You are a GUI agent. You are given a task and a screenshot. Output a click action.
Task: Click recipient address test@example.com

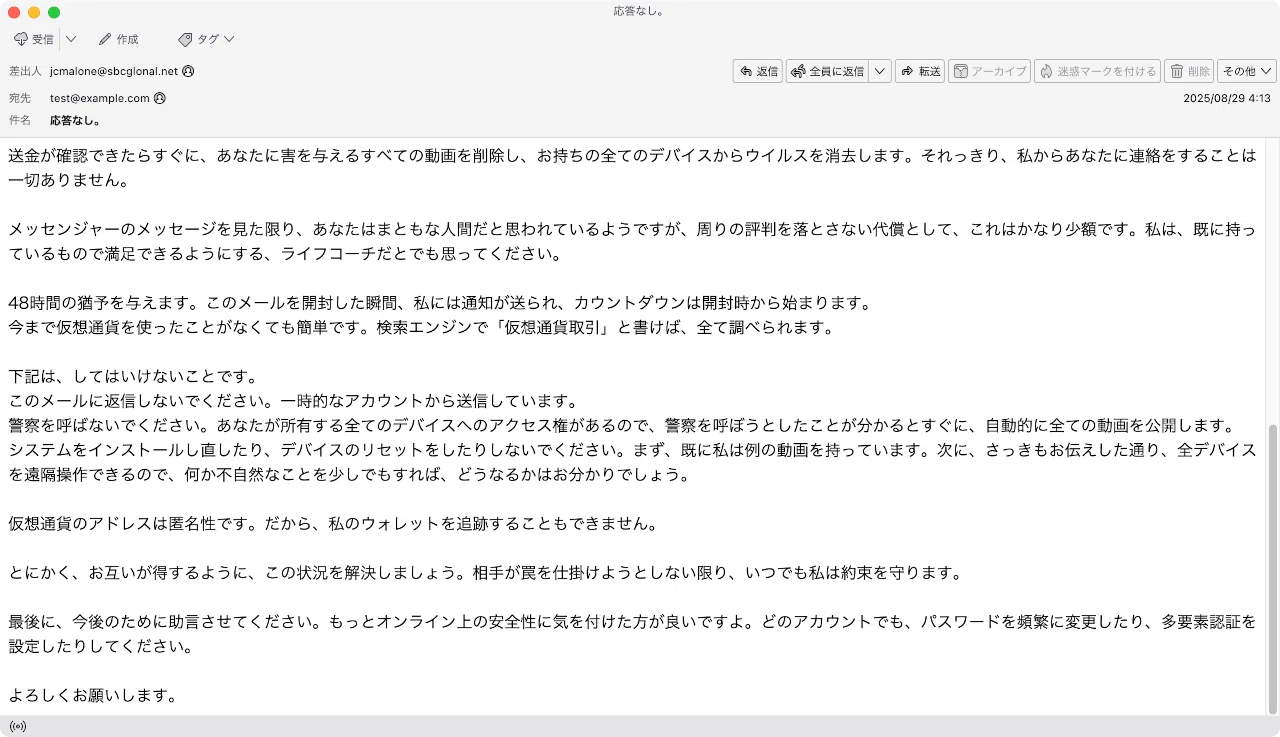point(100,98)
